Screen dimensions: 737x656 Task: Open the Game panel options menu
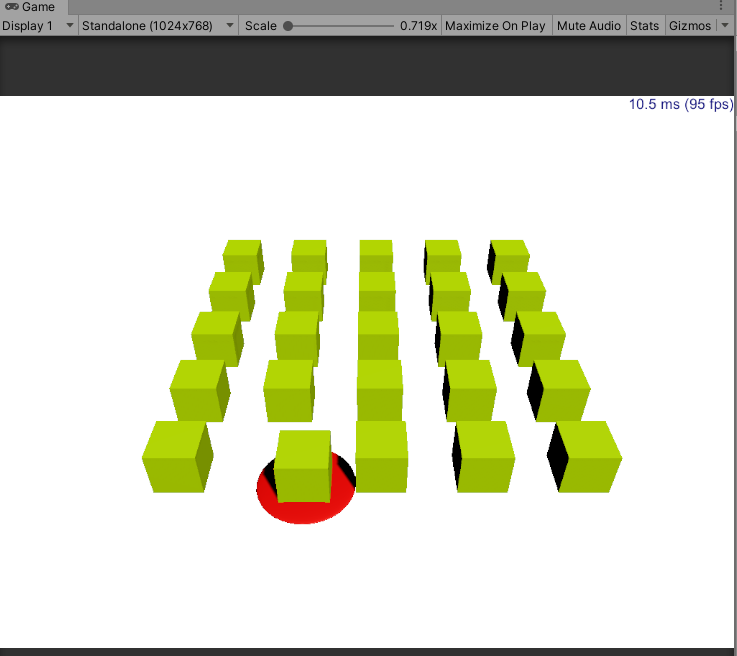pyautogui.click(x=721, y=6)
